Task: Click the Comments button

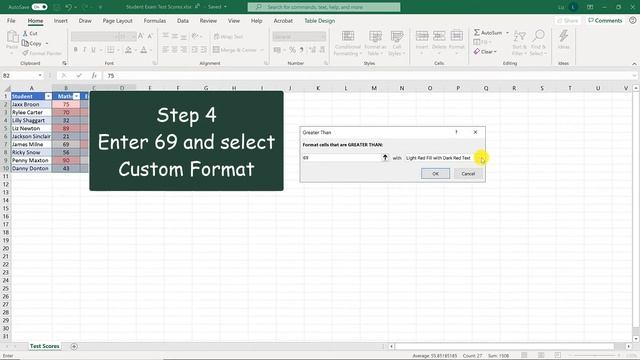Action: click(x=605, y=20)
